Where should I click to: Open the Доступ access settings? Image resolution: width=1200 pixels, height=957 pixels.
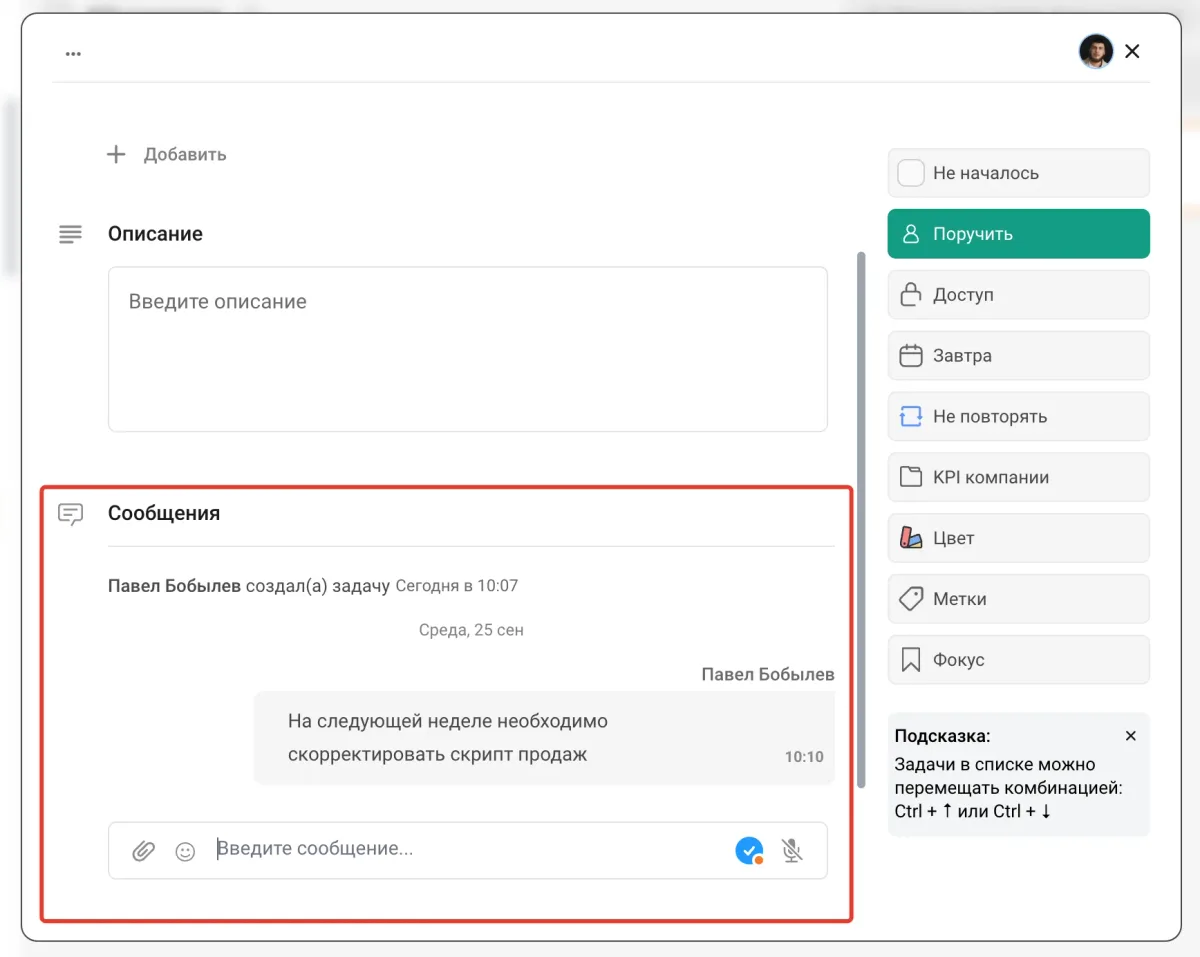point(1018,295)
